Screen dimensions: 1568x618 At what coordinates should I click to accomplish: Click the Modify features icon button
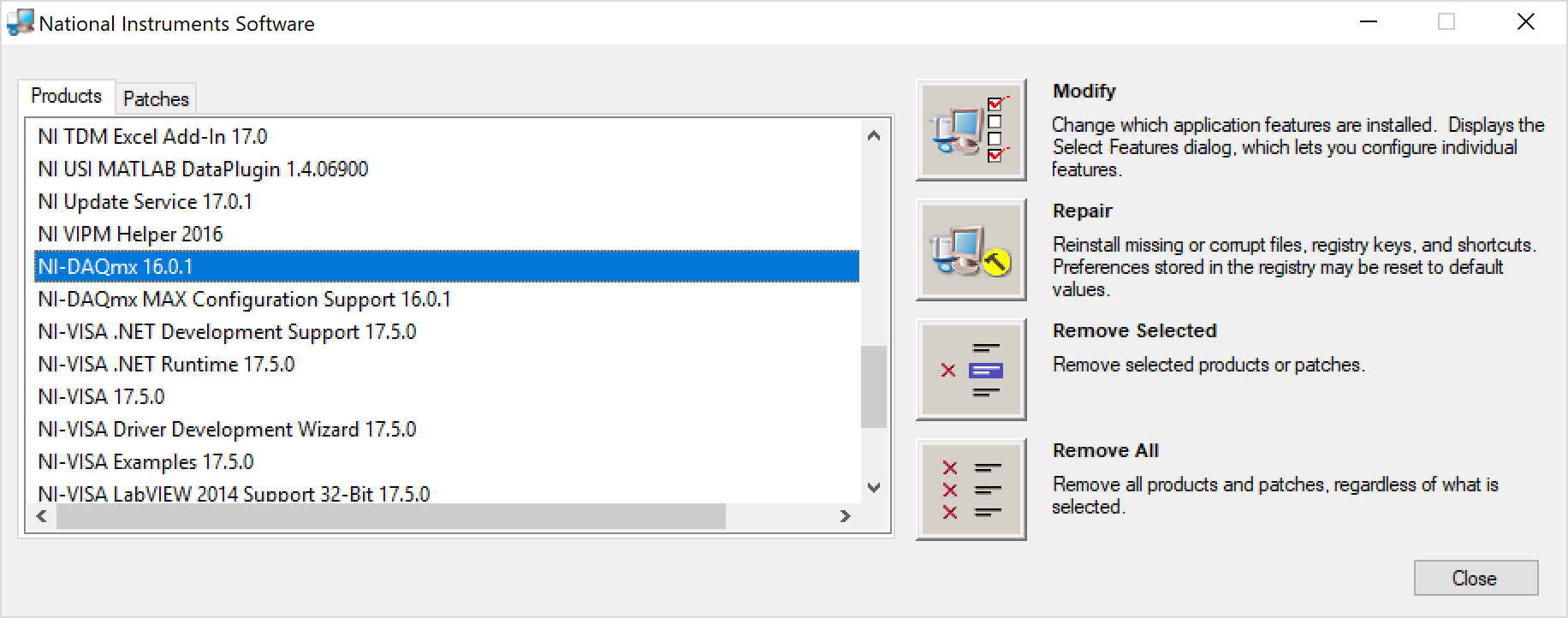pos(971,130)
